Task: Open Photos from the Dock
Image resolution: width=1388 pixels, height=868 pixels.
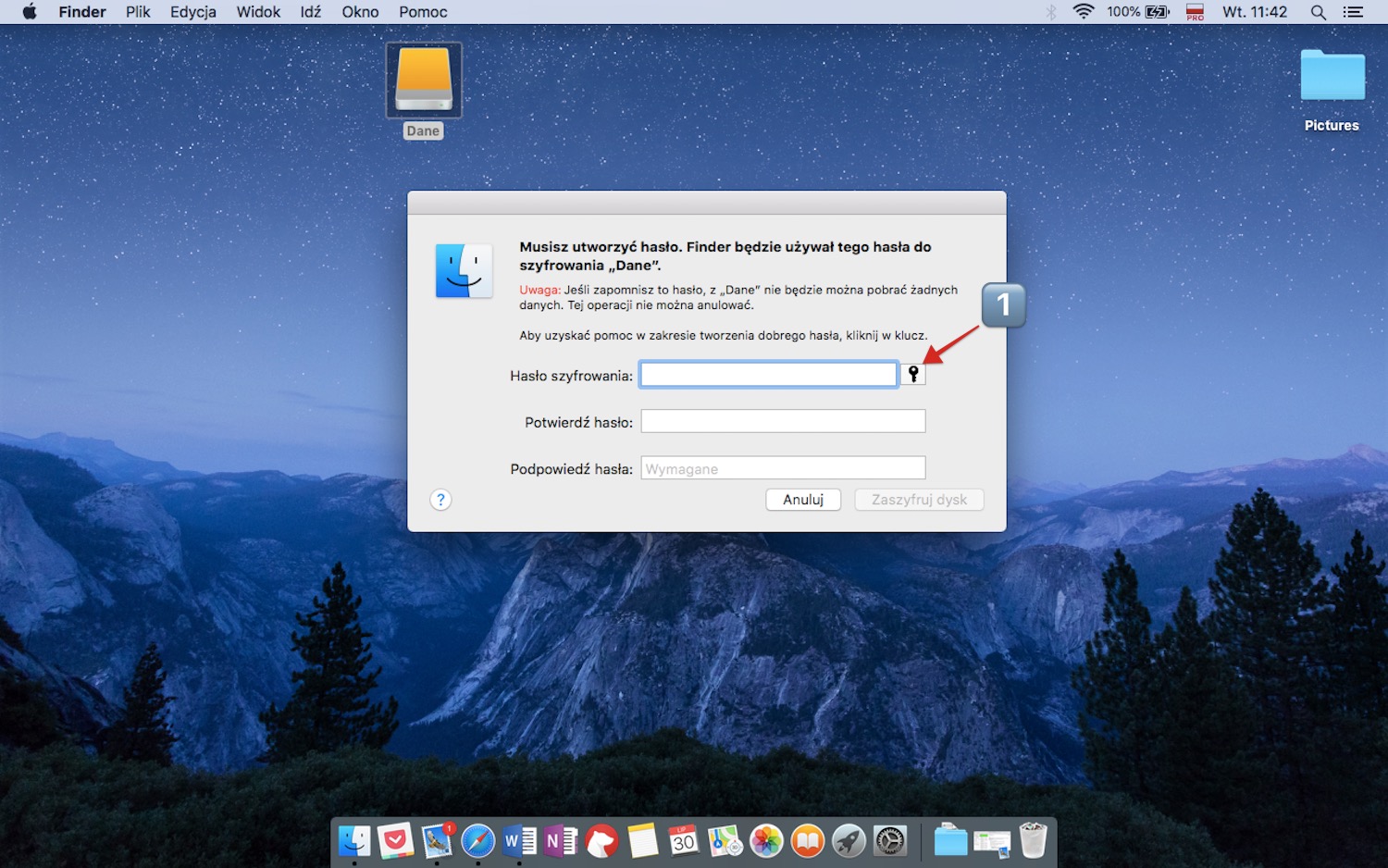Action: click(x=766, y=841)
